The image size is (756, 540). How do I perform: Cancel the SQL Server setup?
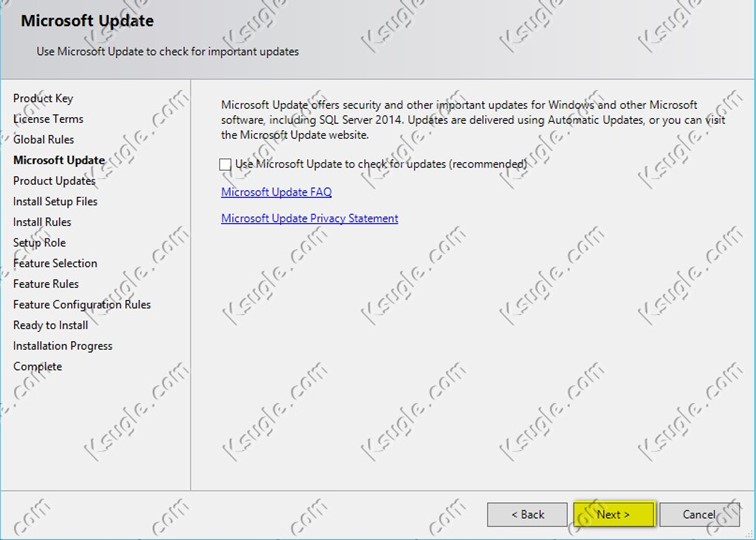tap(699, 514)
